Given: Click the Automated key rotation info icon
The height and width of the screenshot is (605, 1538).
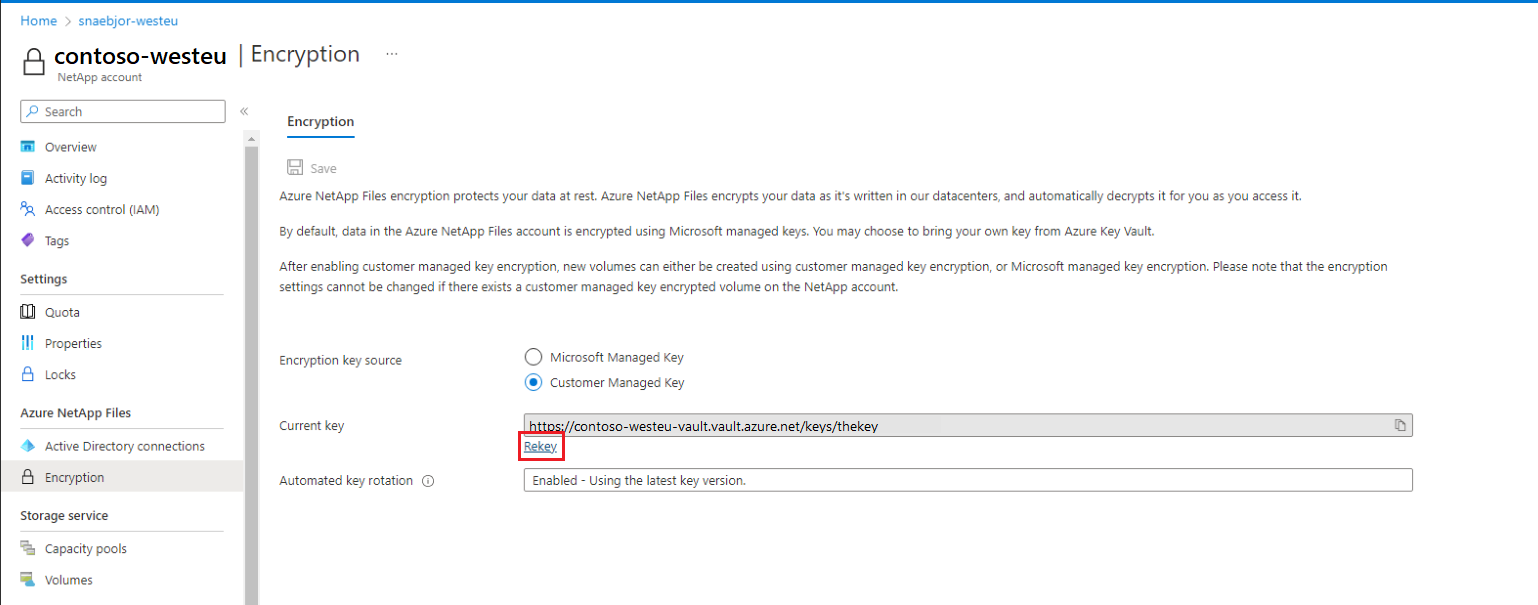Looking at the screenshot, I should (428, 481).
